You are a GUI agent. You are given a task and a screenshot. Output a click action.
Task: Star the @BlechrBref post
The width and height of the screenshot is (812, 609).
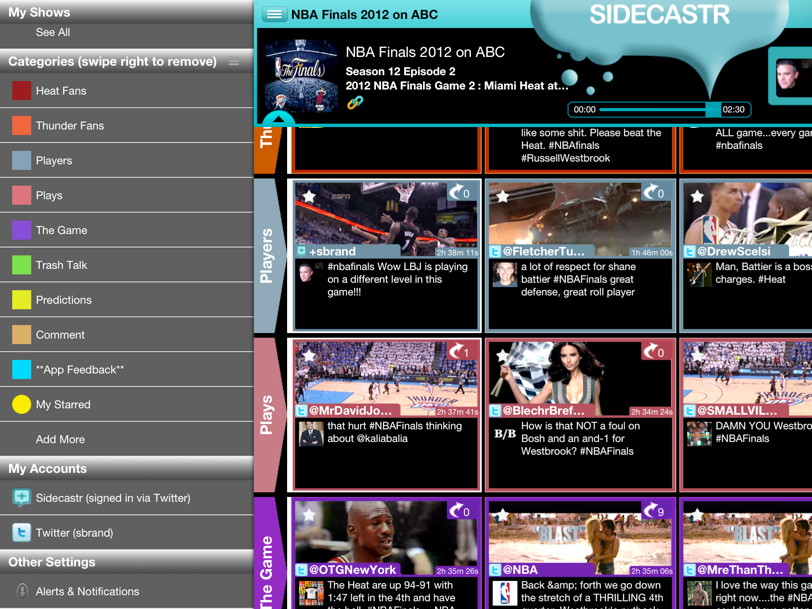[x=502, y=356]
